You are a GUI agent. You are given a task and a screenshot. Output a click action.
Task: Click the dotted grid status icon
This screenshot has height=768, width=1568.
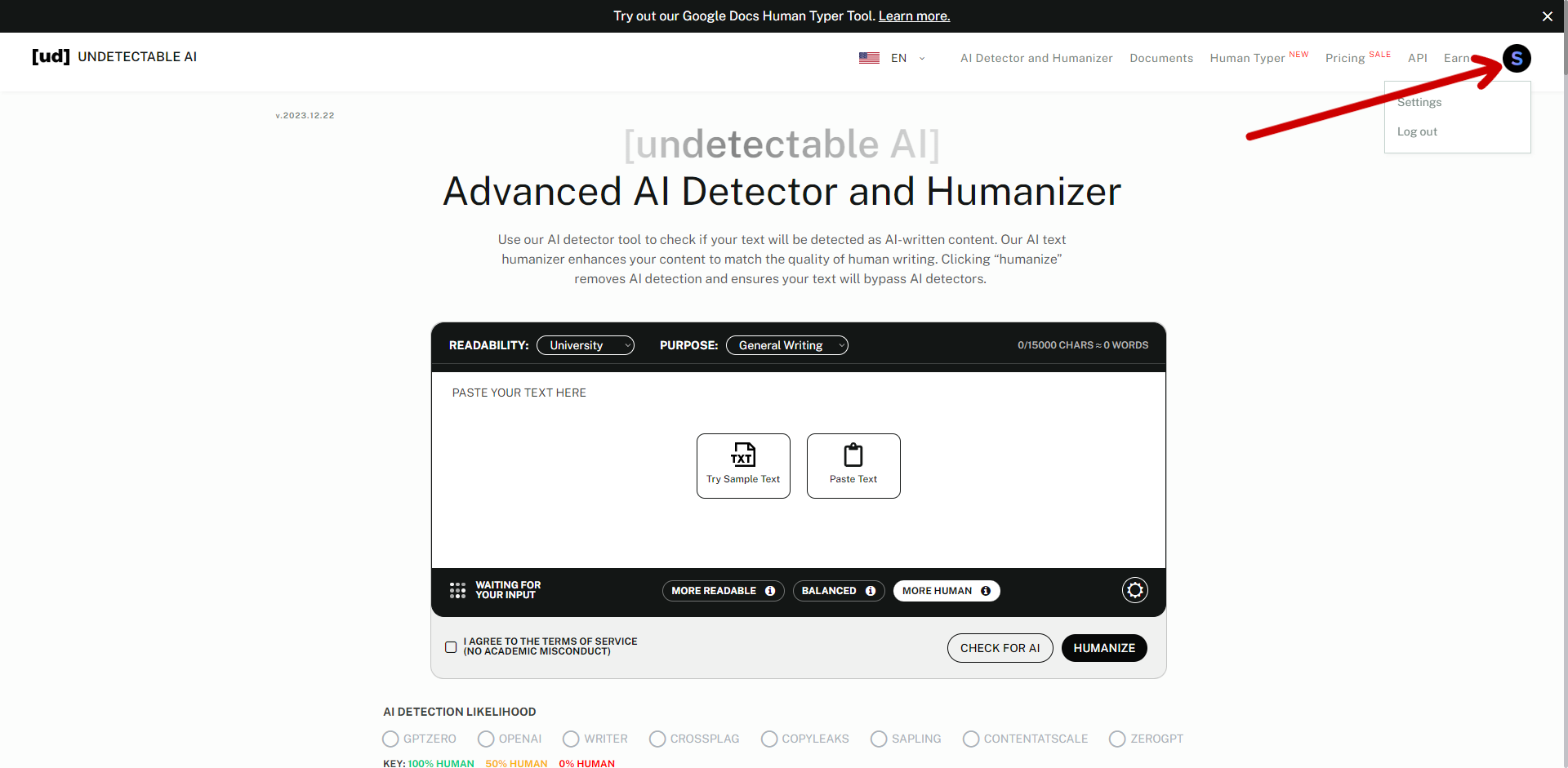pos(457,590)
